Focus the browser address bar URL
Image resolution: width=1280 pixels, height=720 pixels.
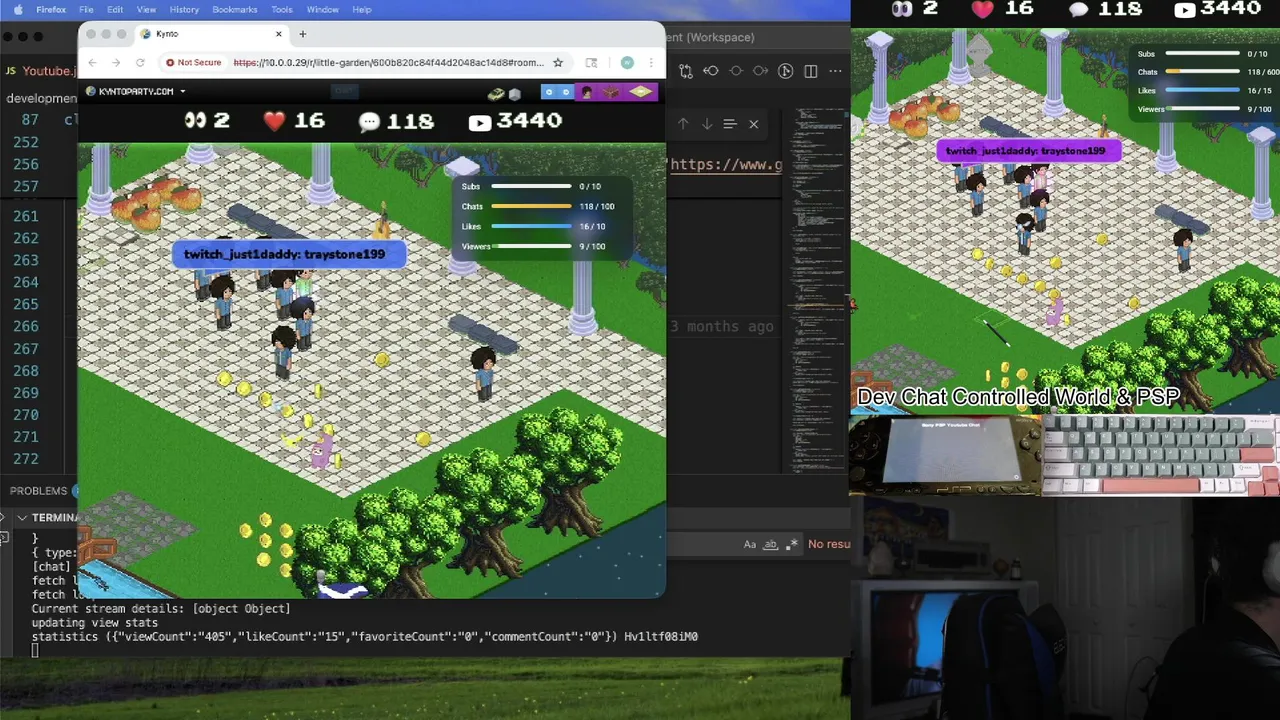click(x=389, y=62)
